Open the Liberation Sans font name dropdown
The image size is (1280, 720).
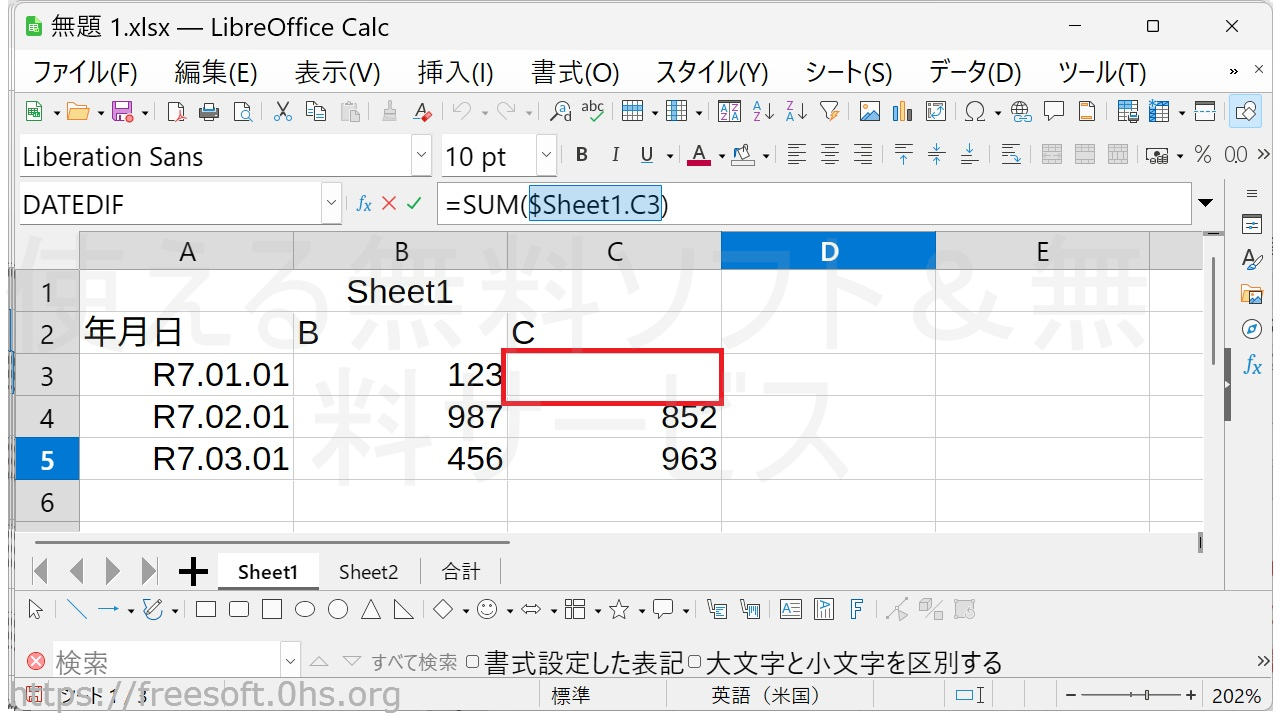tap(421, 156)
